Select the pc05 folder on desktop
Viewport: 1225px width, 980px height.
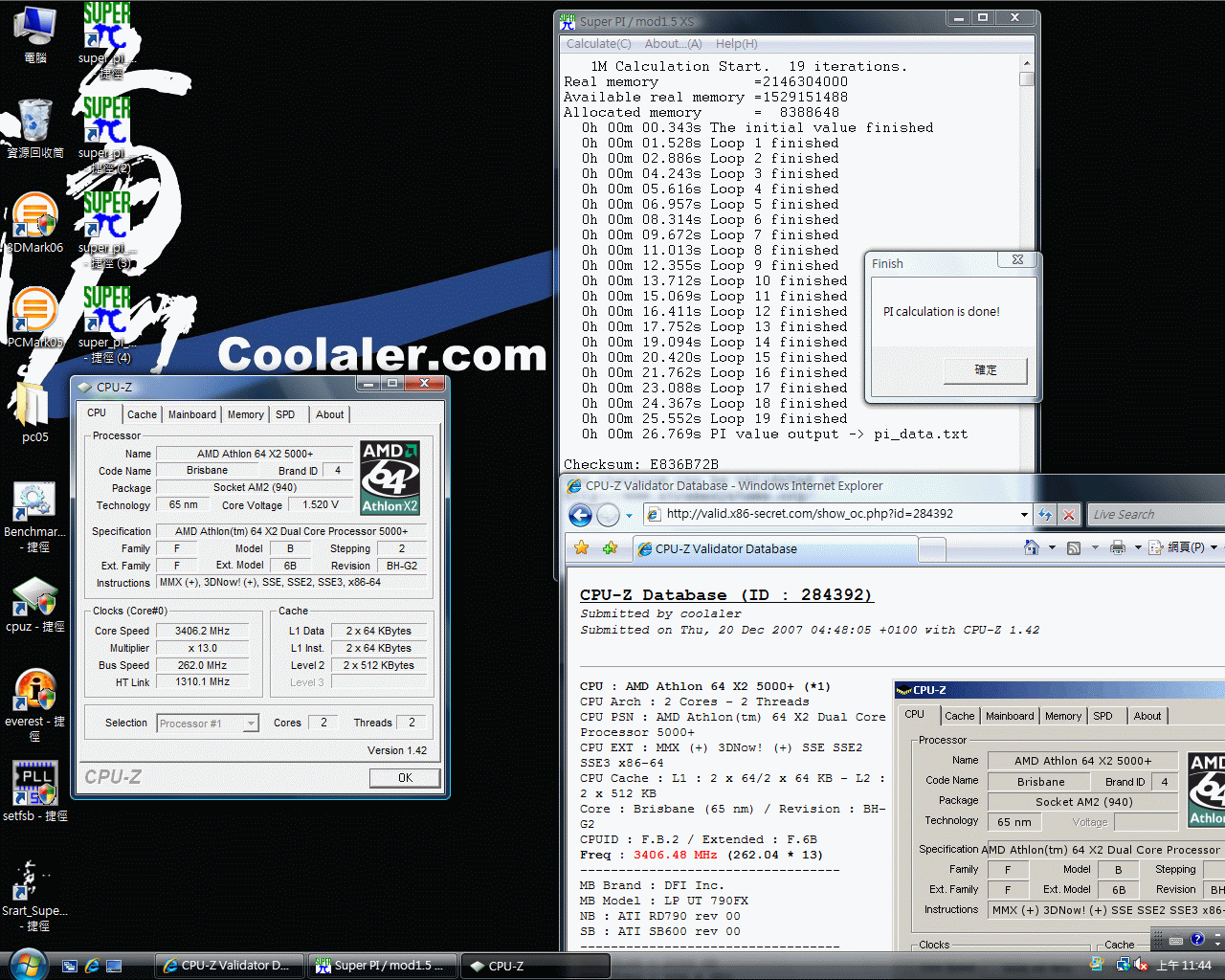tap(35, 412)
